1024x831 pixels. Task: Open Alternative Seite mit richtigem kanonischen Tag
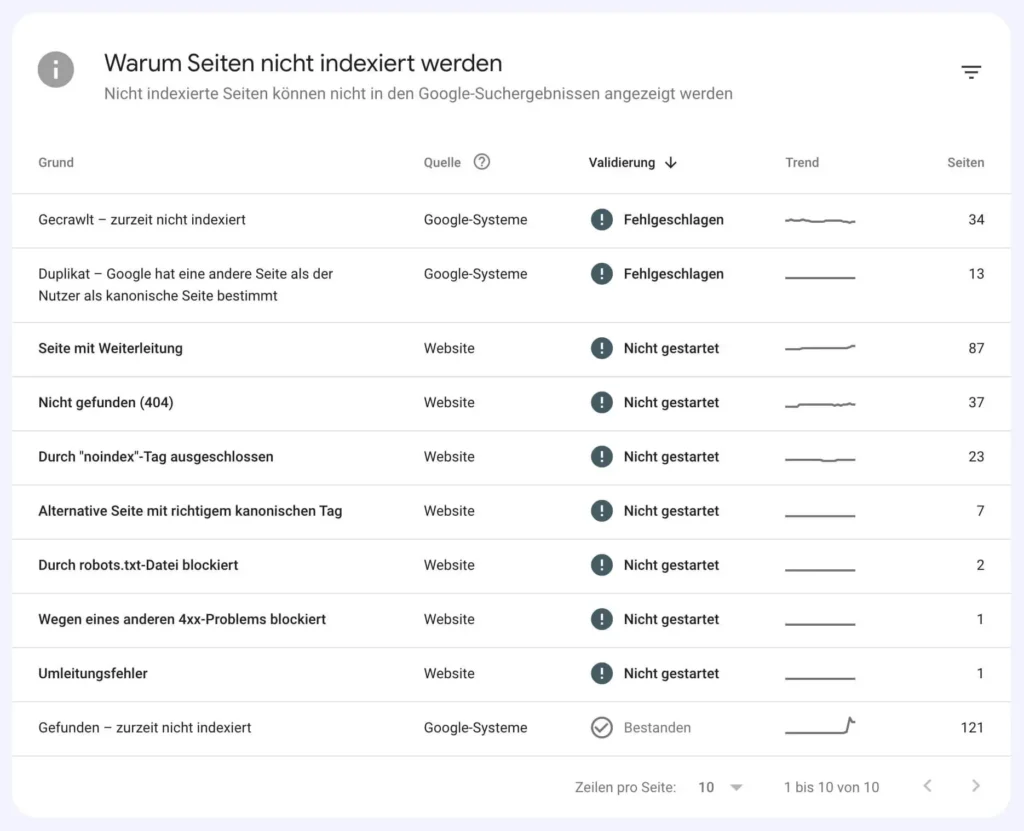(x=190, y=511)
